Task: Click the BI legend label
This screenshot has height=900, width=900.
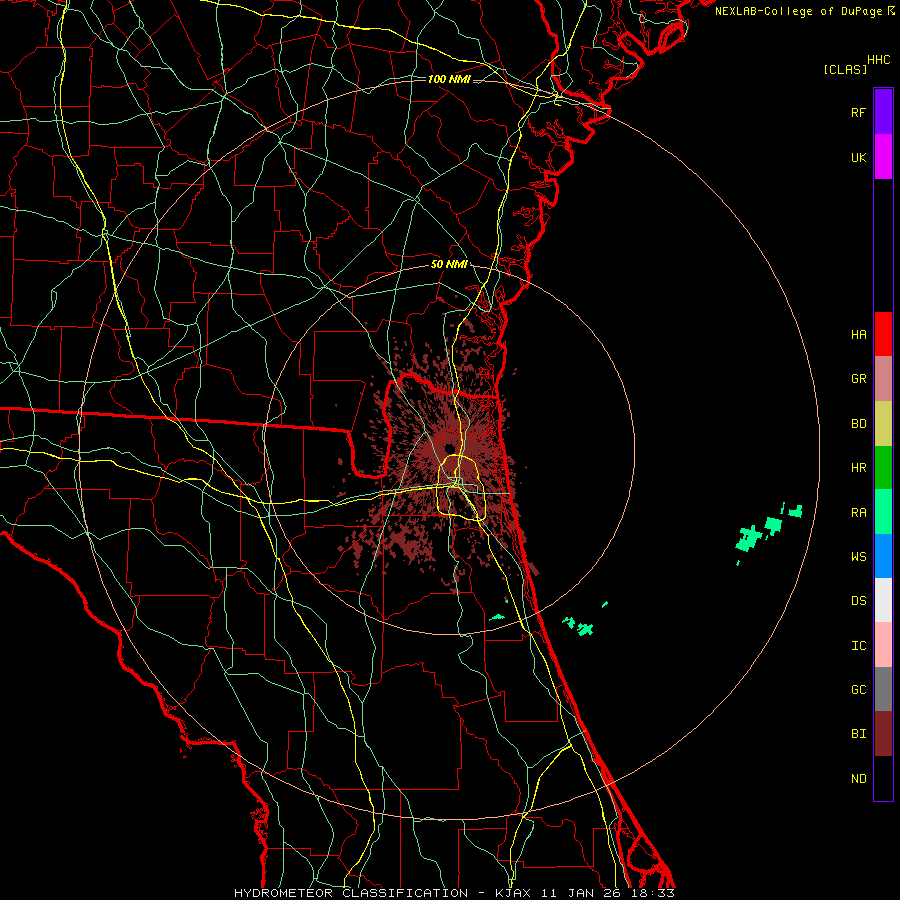Action: coord(858,734)
